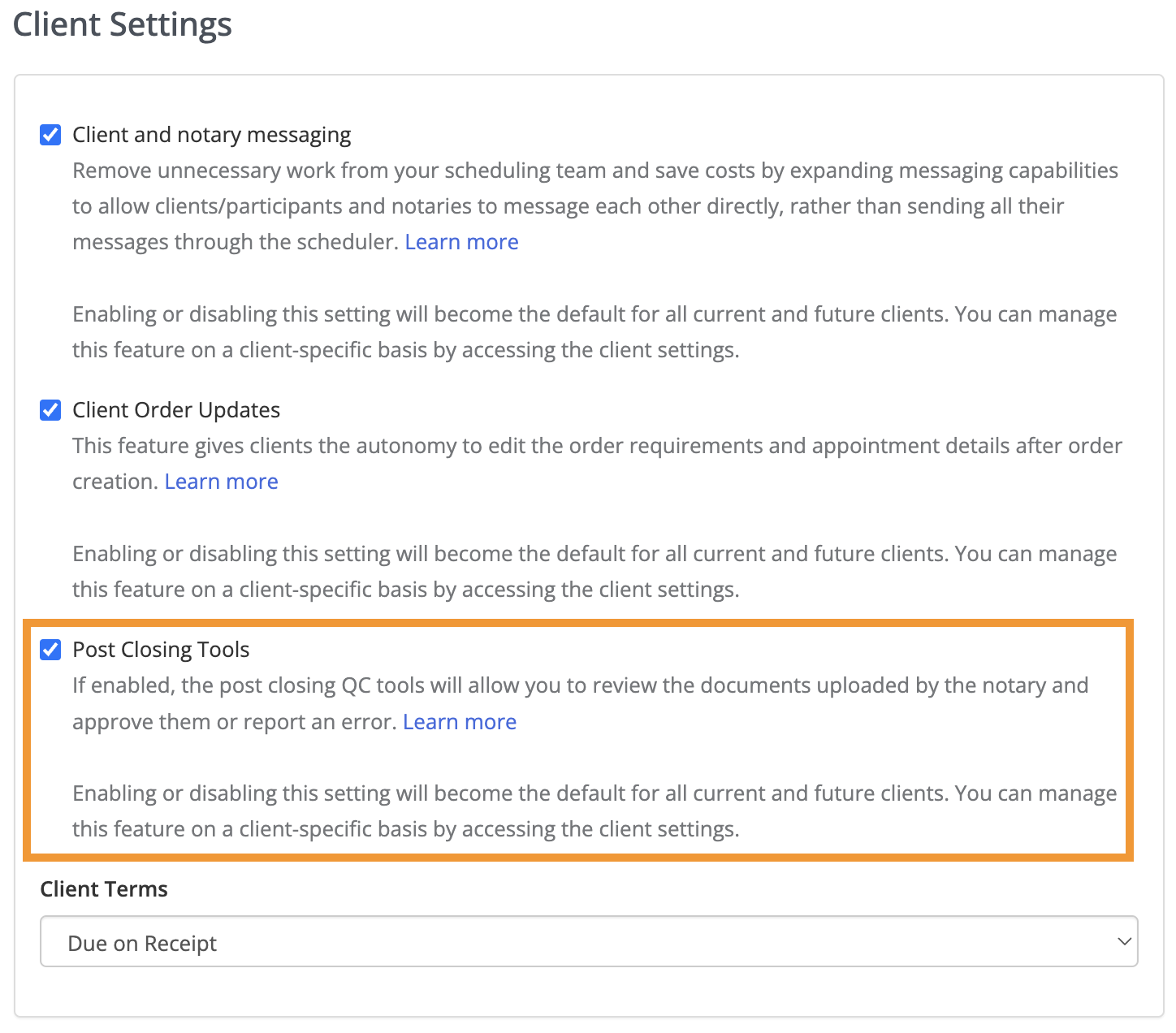Click the dropdown chevron beside Due on Receipt

point(1124,941)
